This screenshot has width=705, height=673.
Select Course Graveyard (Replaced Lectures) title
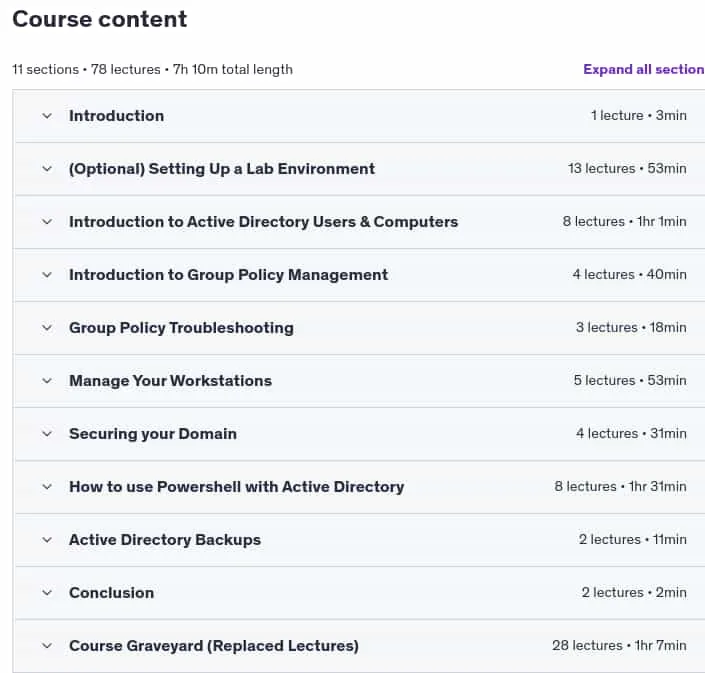point(214,646)
